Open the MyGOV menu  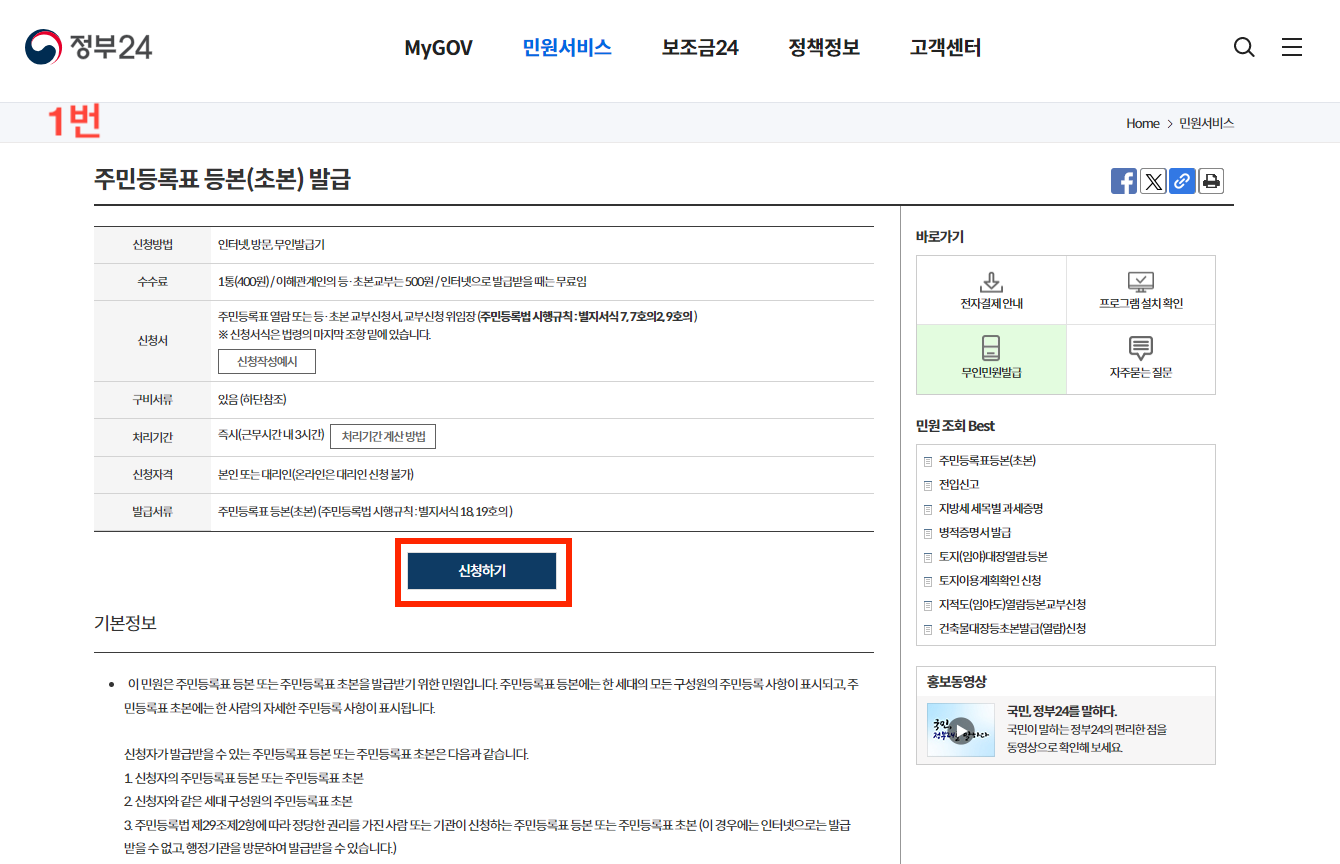click(x=438, y=47)
